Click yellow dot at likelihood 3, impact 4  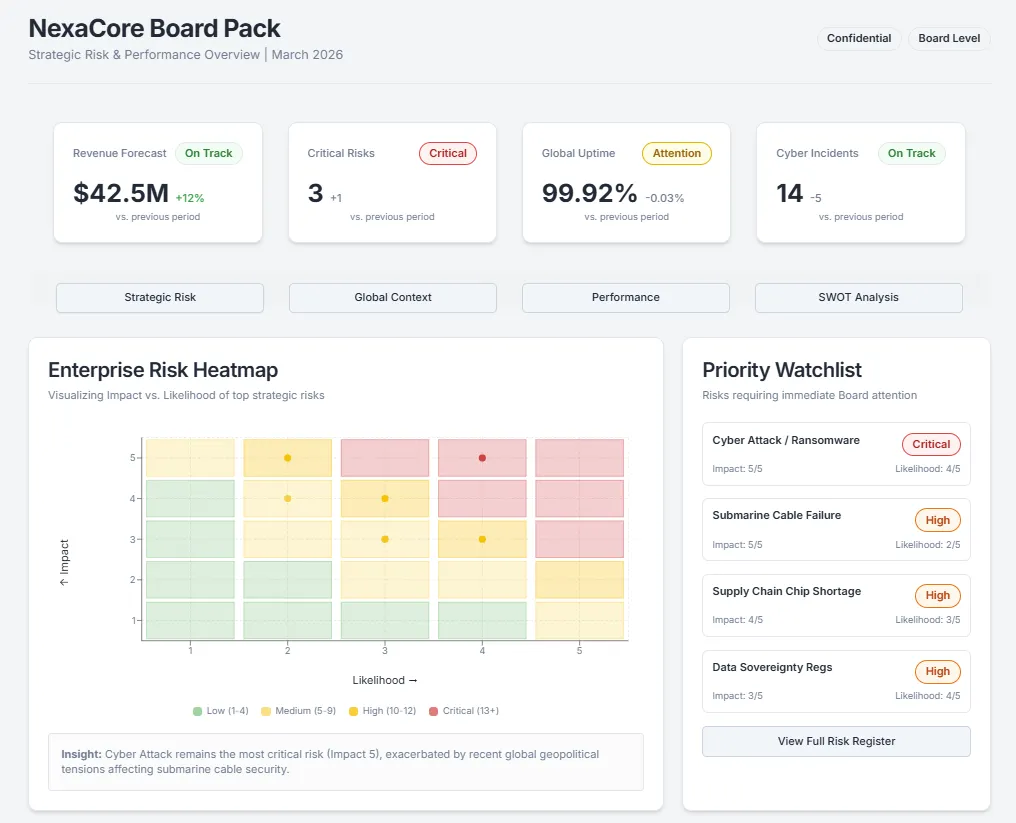(x=385, y=498)
